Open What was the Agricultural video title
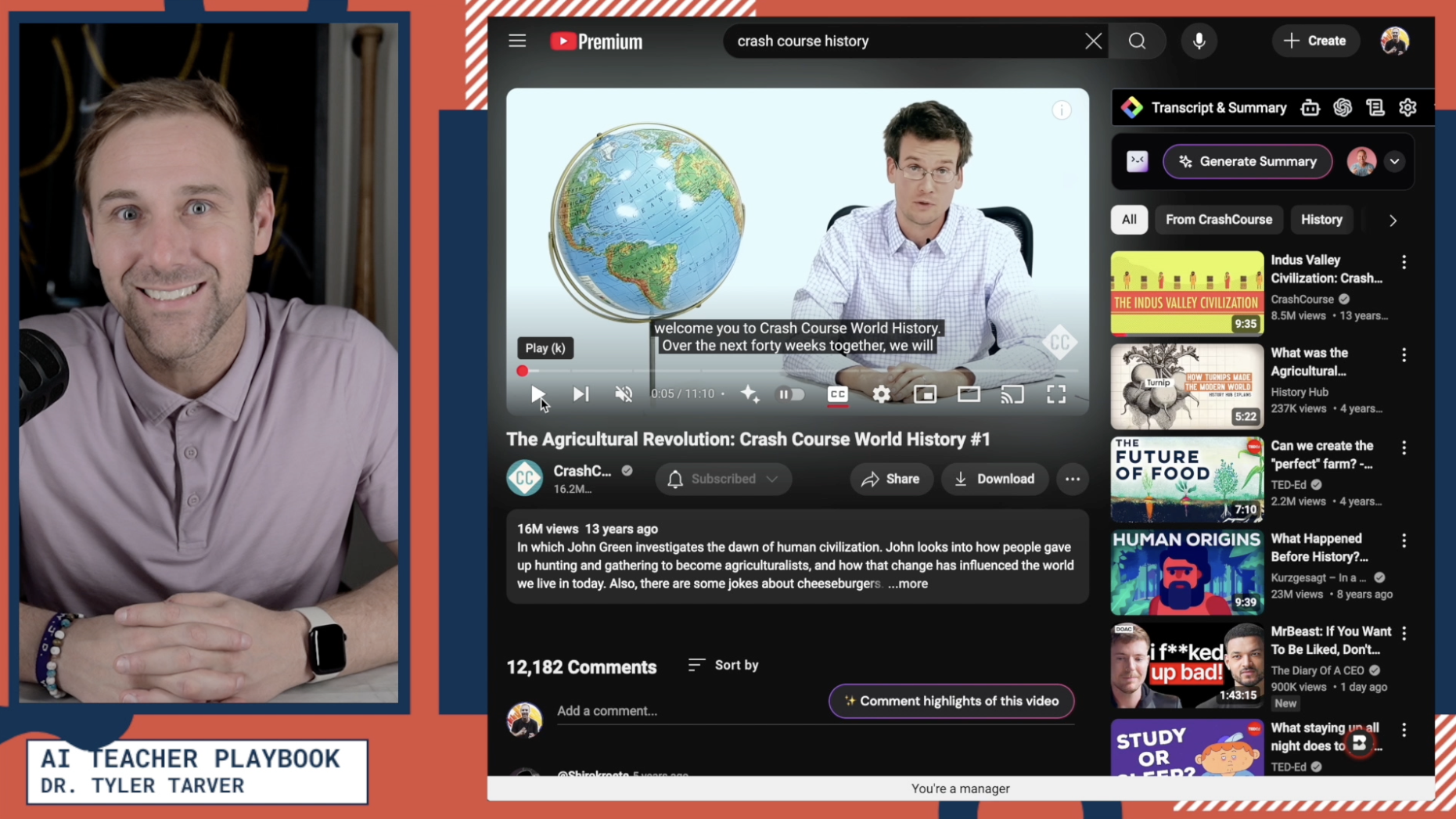This screenshot has height=819, width=1456. pos(1309,362)
